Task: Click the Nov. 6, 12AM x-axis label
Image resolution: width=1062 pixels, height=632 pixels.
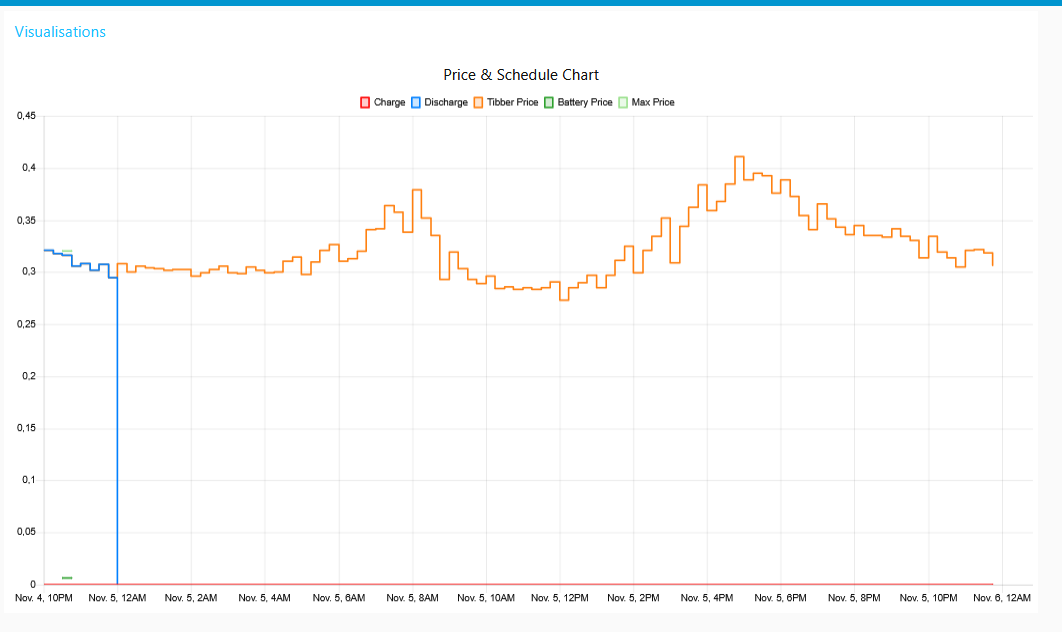Action: pyautogui.click(x=1002, y=598)
